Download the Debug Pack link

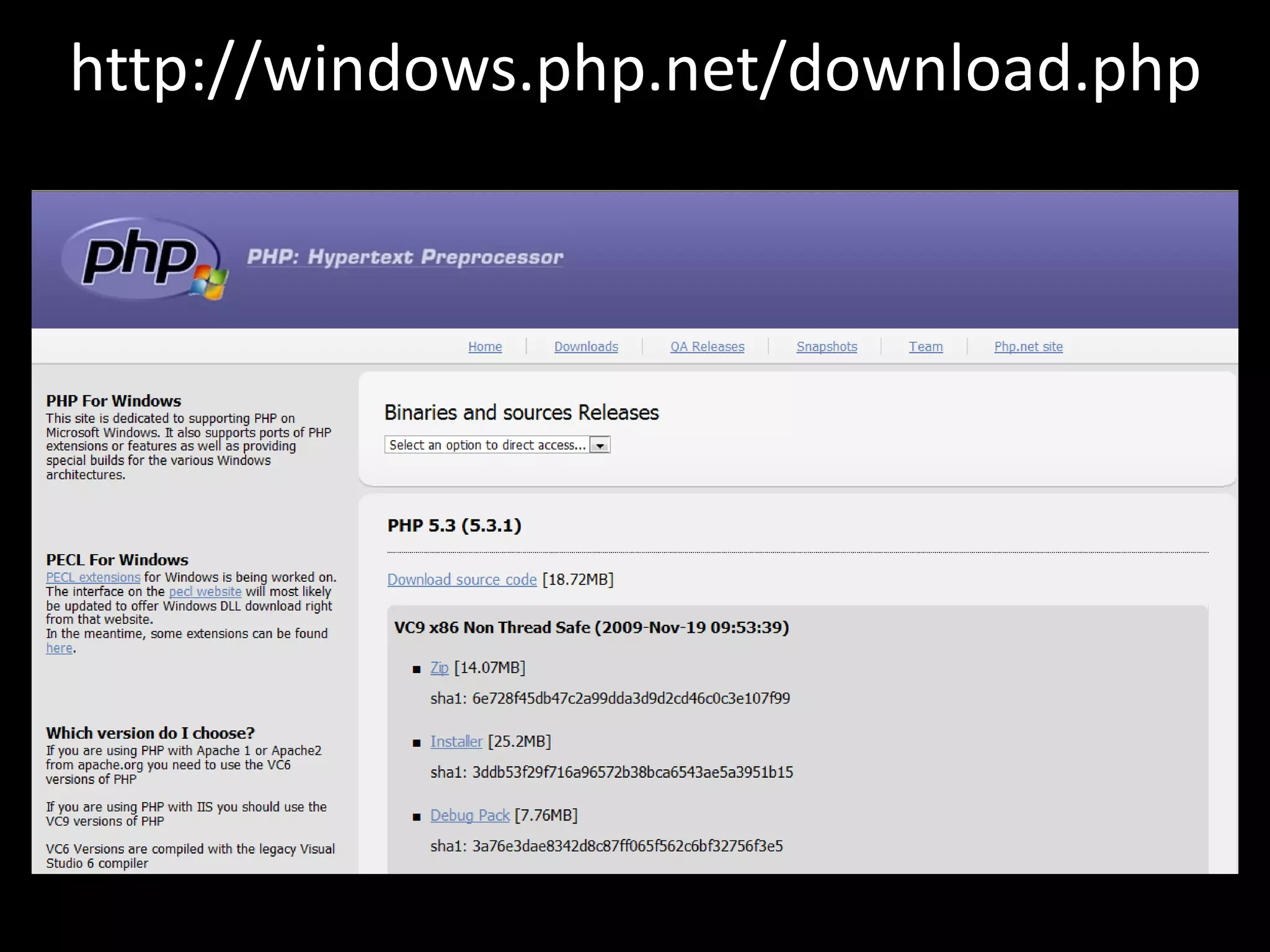[x=469, y=815]
